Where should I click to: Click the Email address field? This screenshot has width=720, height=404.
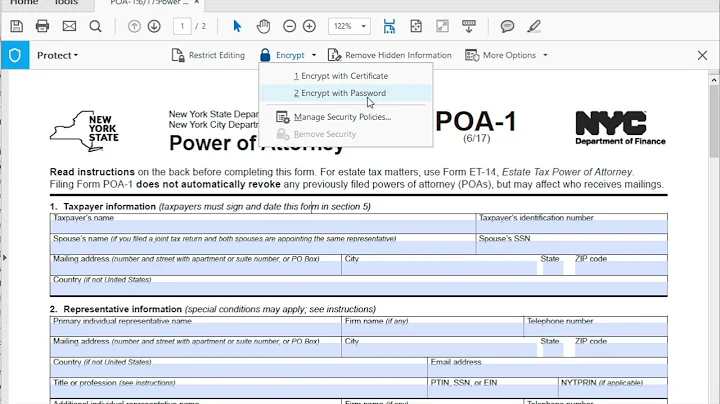click(x=547, y=371)
